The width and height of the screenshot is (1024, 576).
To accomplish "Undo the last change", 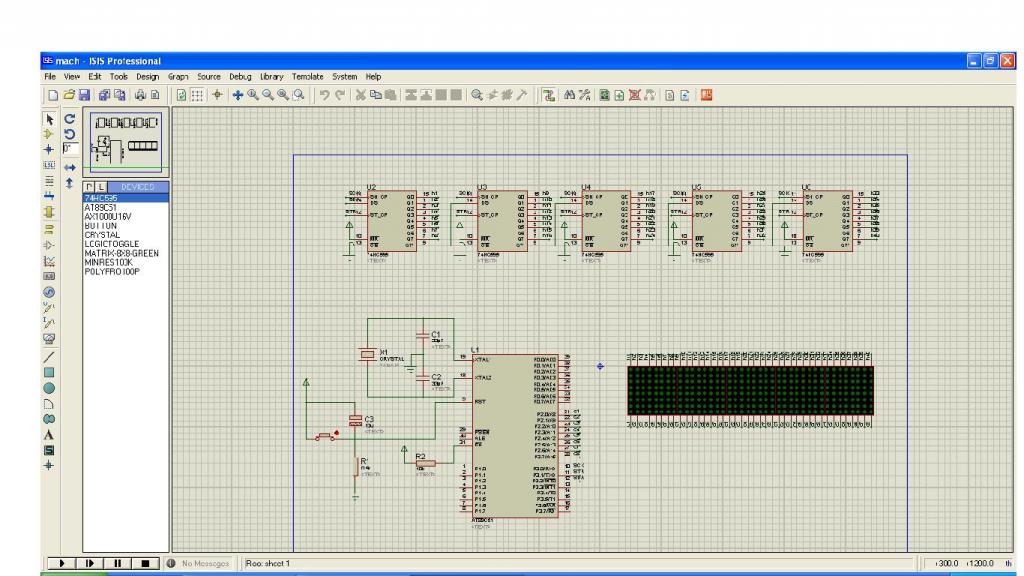I will (x=324, y=95).
